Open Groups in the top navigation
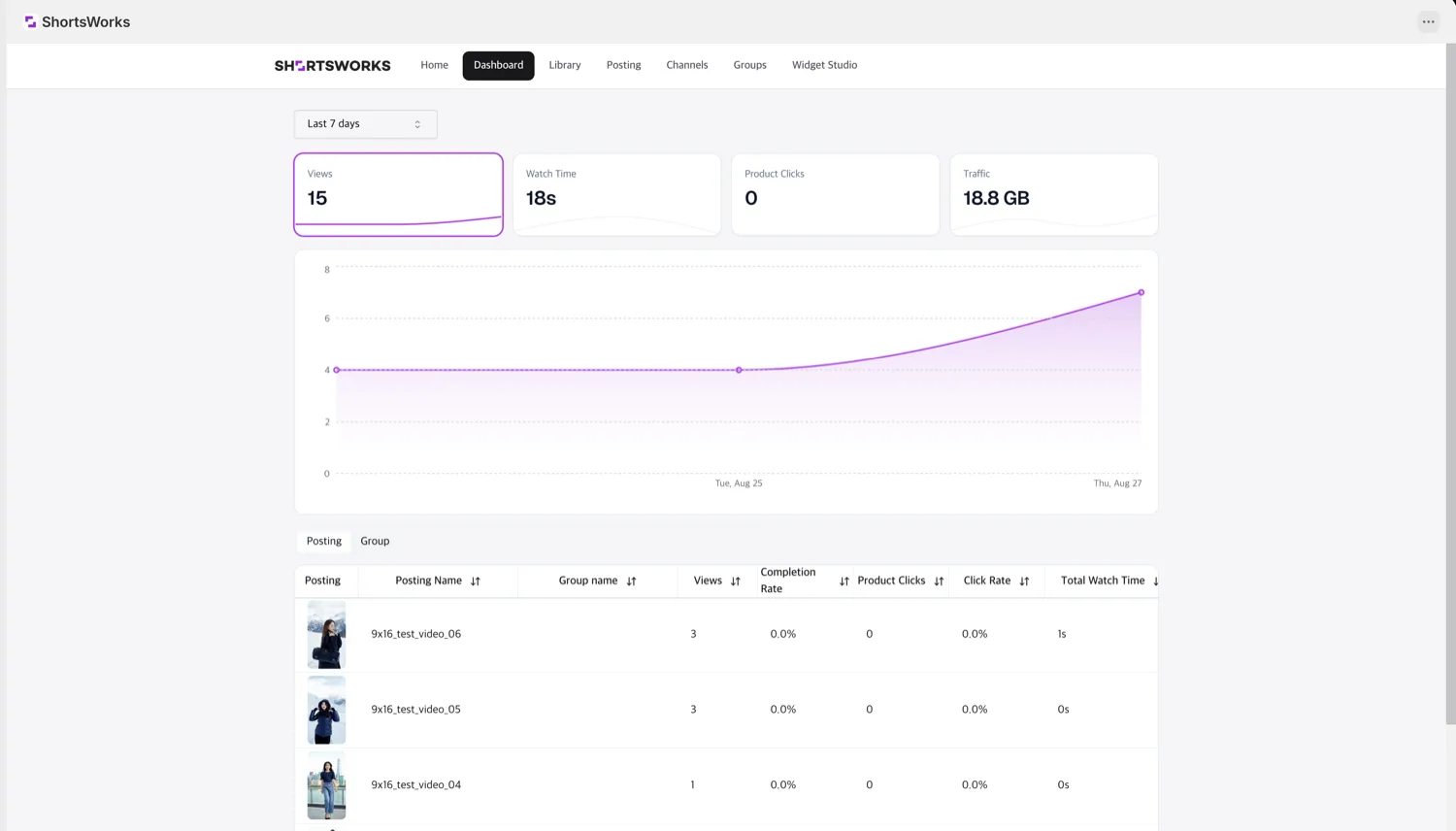This screenshot has width=1456, height=831. pyautogui.click(x=749, y=65)
